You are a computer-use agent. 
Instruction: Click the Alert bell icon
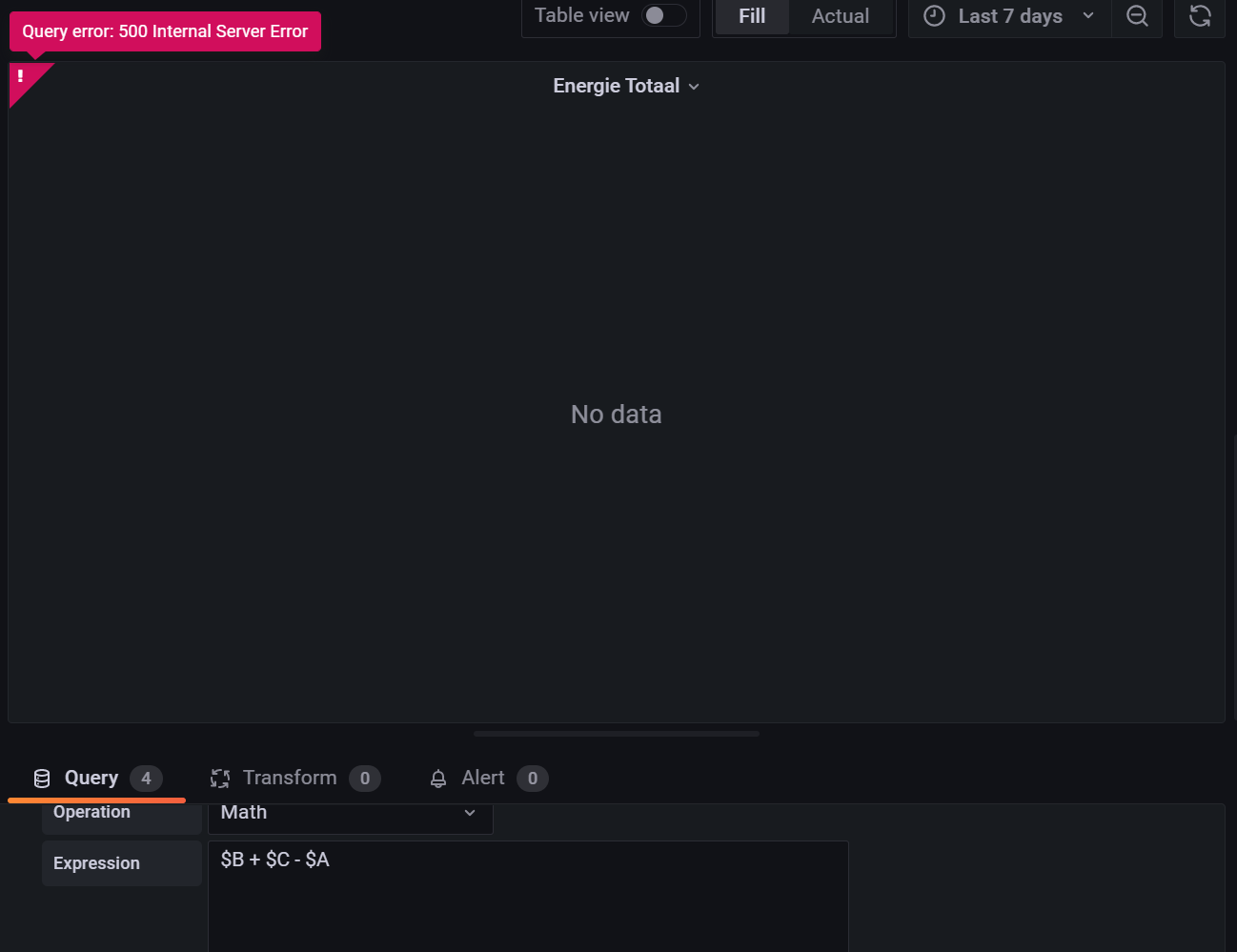pyautogui.click(x=438, y=778)
